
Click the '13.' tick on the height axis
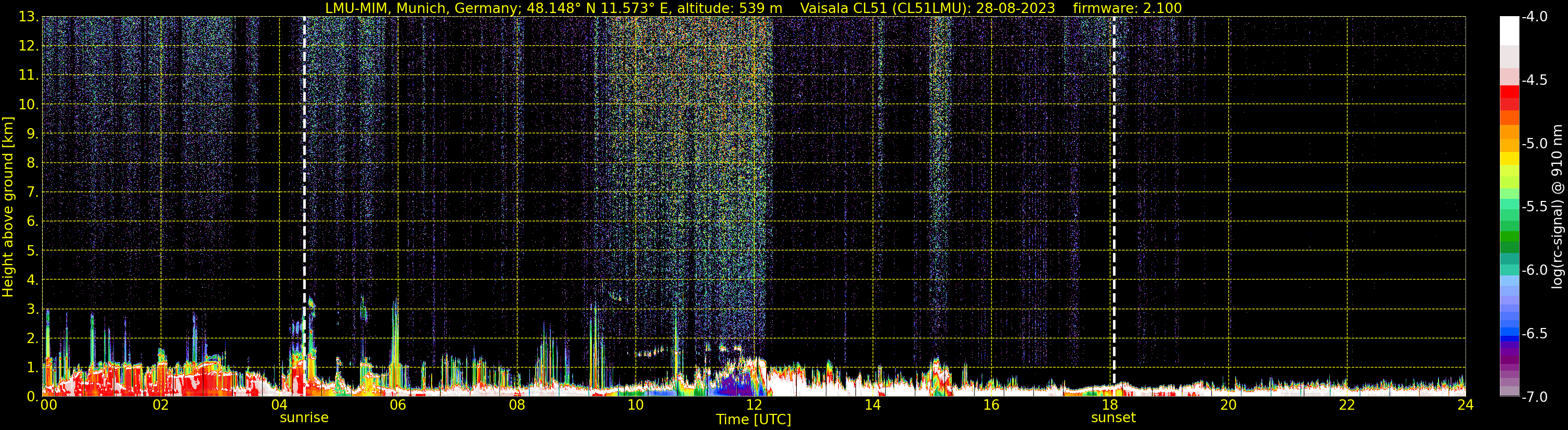click(x=28, y=17)
